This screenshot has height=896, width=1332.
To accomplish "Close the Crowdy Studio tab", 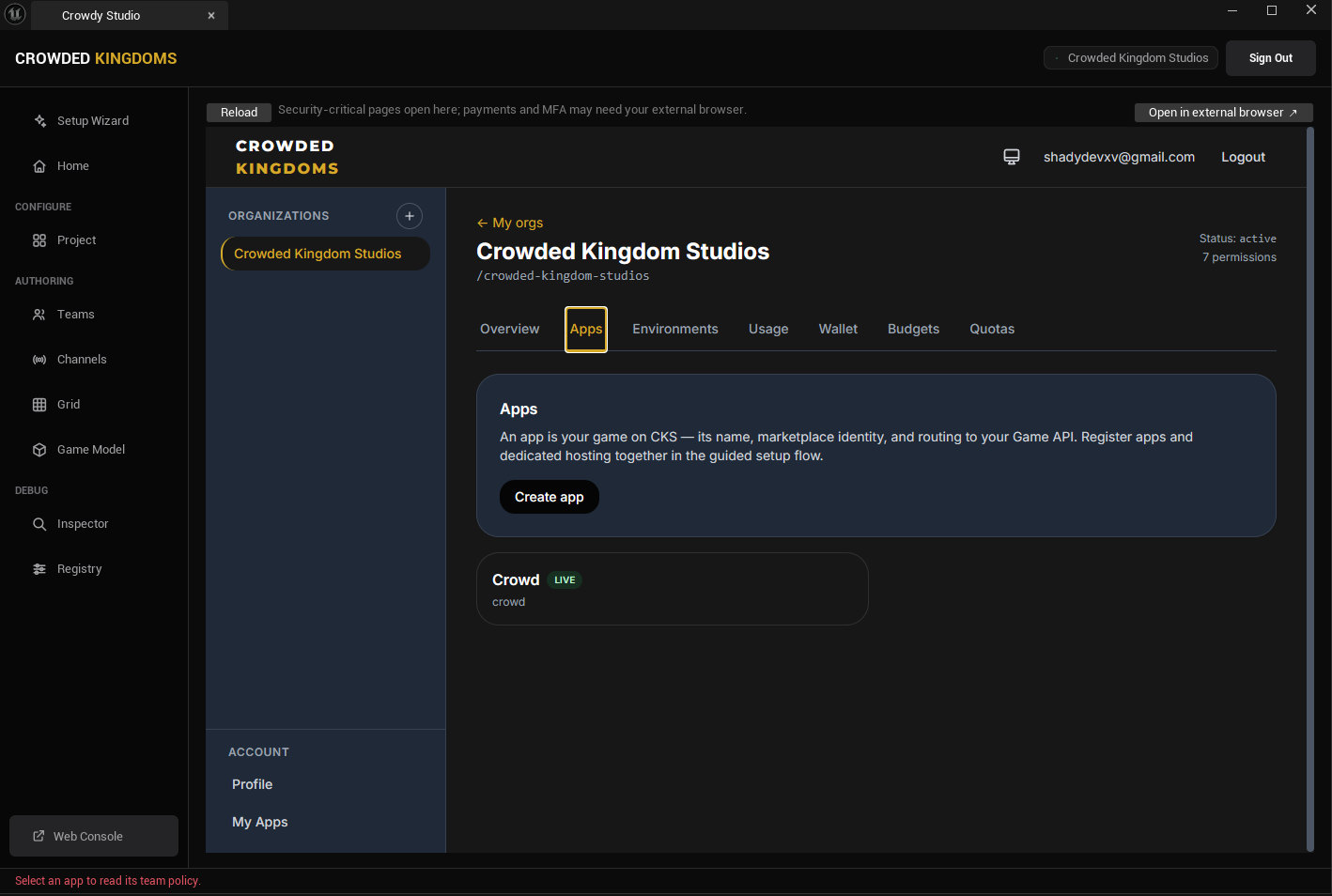I will tap(211, 15).
